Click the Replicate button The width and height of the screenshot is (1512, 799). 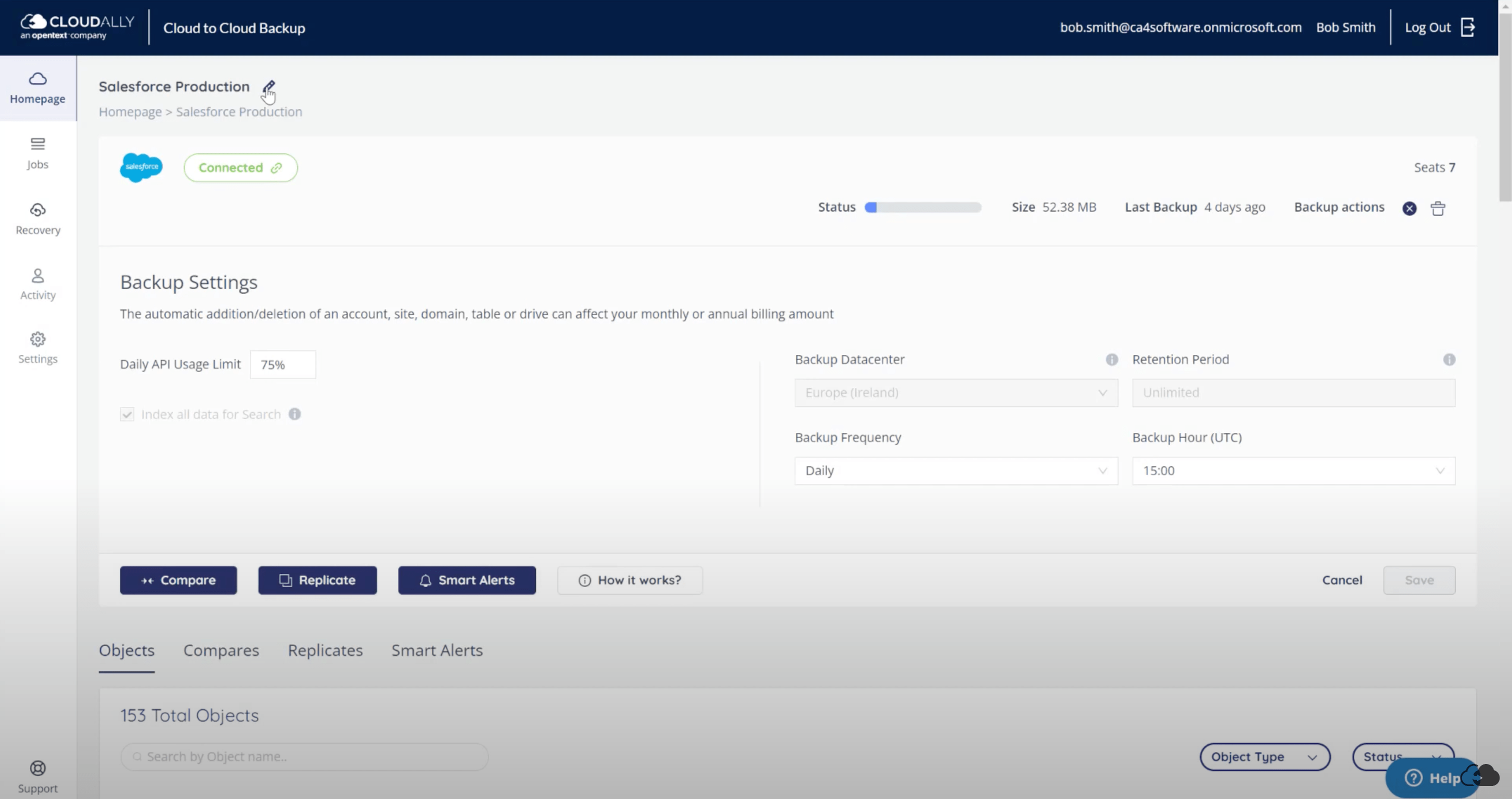click(x=317, y=580)
